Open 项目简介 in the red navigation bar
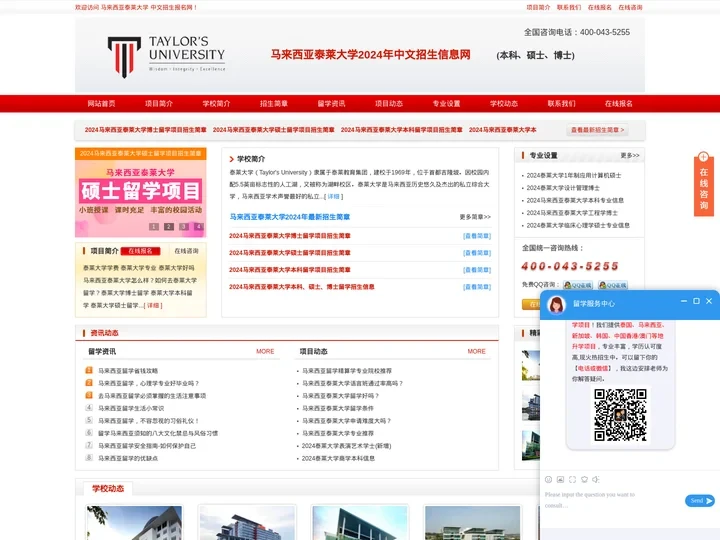 (x=159, y=104)
